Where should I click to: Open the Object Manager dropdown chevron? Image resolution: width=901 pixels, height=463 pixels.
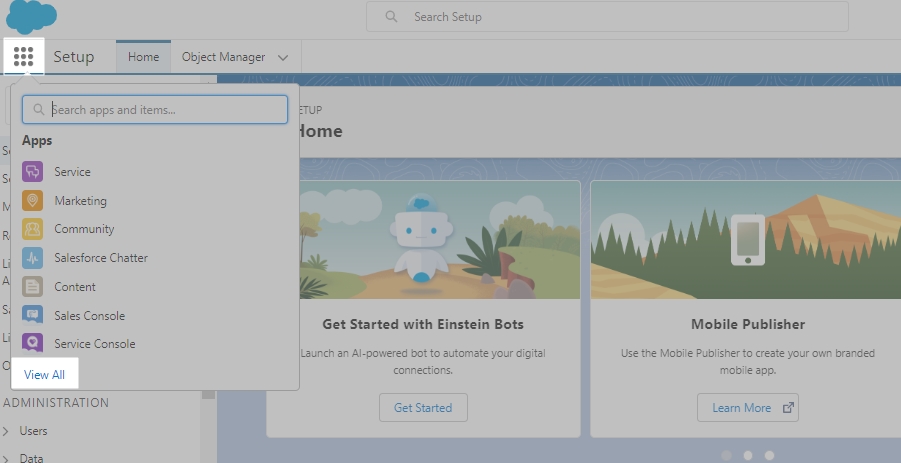coord(283,58)
